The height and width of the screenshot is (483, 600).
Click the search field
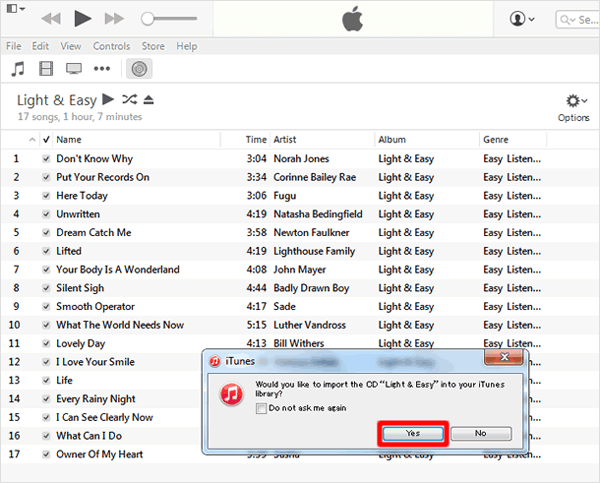pyautogui.click(x=578, y=20)
